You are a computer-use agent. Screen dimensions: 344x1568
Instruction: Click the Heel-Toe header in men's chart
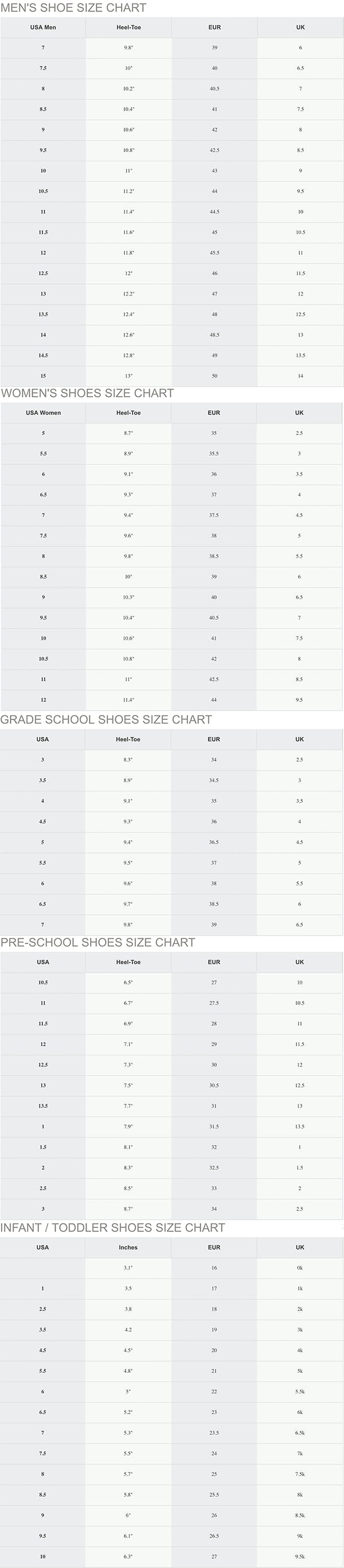(129, 28)
